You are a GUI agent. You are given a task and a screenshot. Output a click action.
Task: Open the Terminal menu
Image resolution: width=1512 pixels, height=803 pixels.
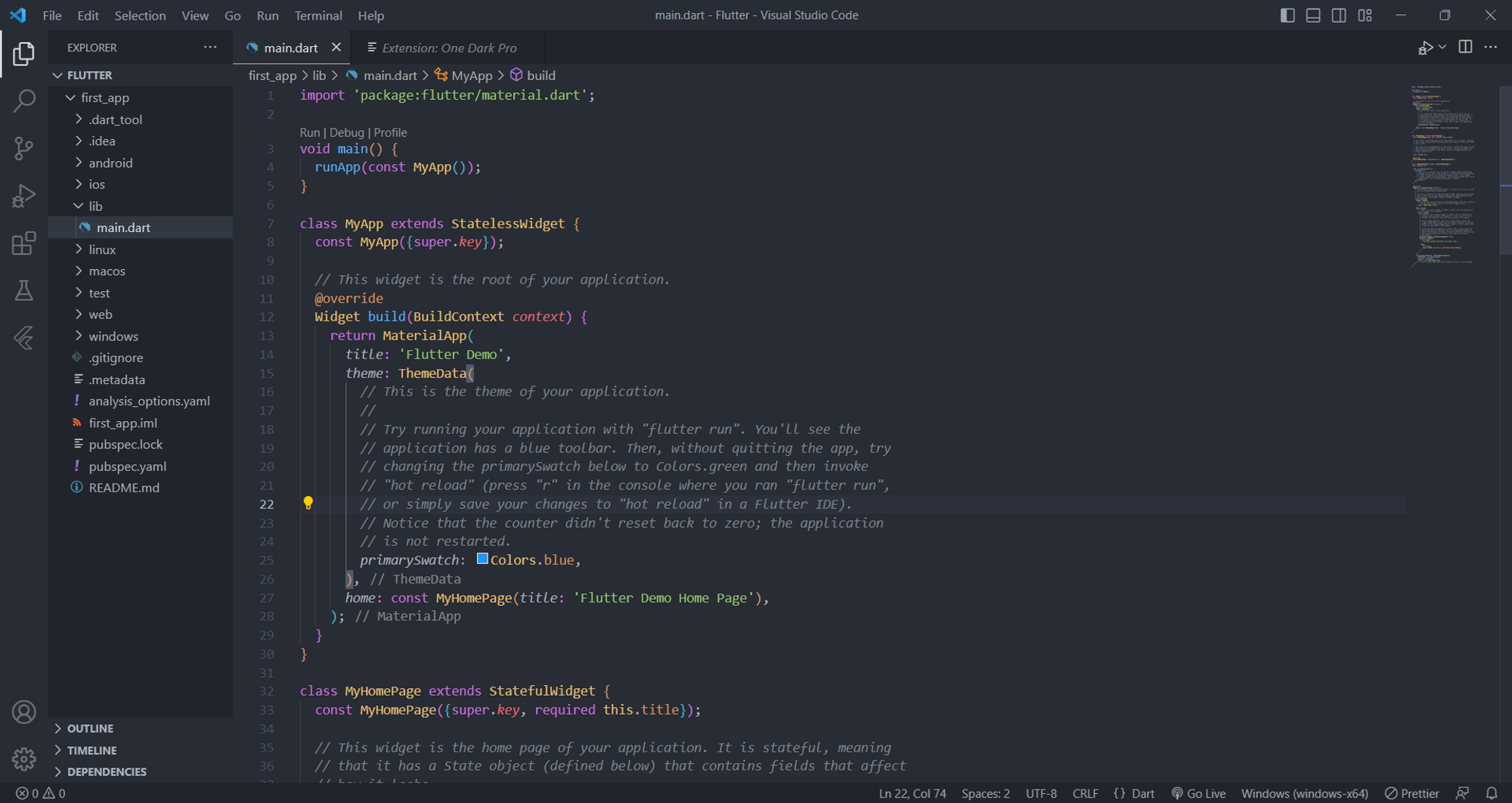tap(318, 15)
